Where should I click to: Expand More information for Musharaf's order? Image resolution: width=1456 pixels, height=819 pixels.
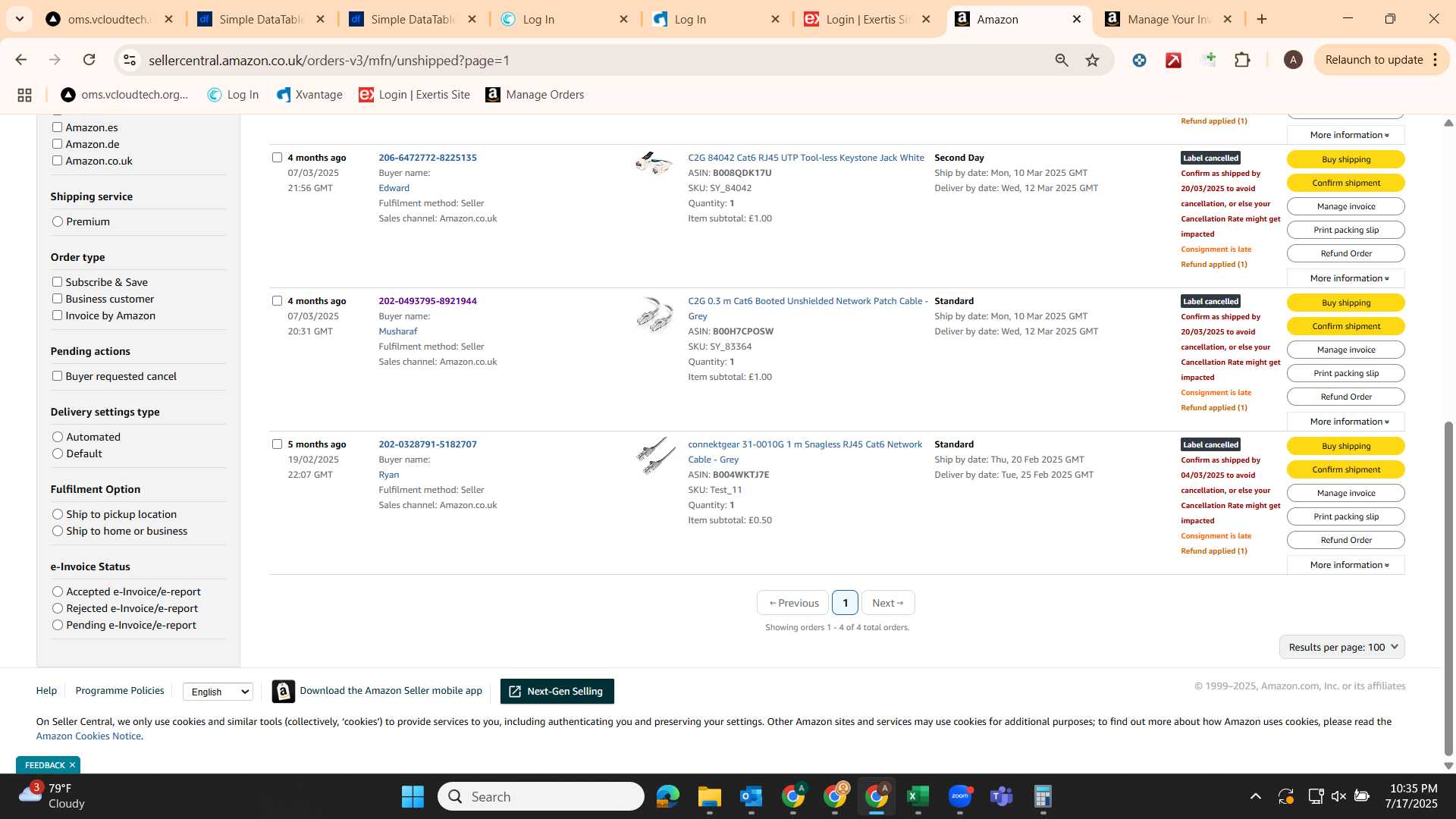click(x=1346, y=422)
